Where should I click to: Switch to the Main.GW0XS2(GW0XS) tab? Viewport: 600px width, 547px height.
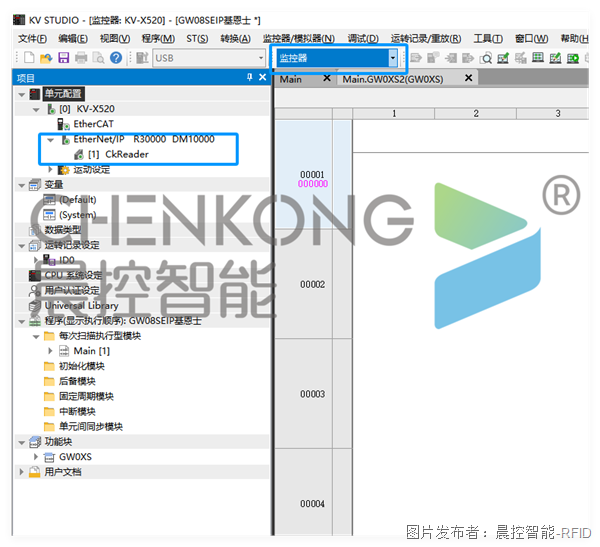[x=393, y=79]
